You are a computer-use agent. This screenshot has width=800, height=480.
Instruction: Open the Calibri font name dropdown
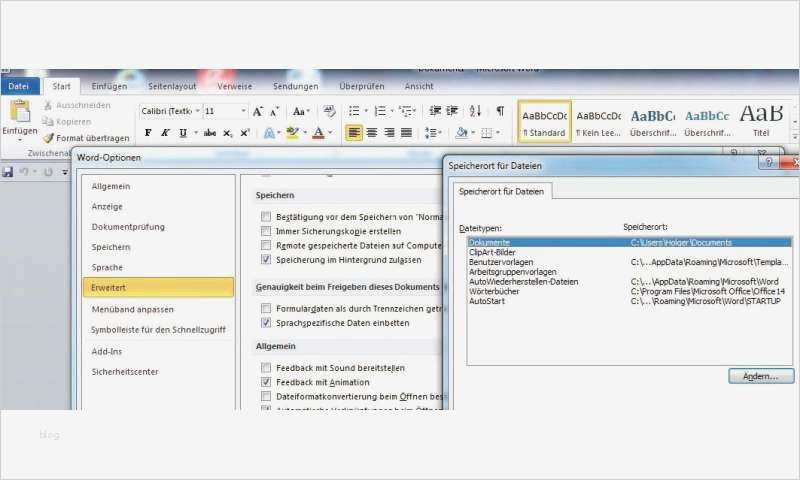pos(197,111)
